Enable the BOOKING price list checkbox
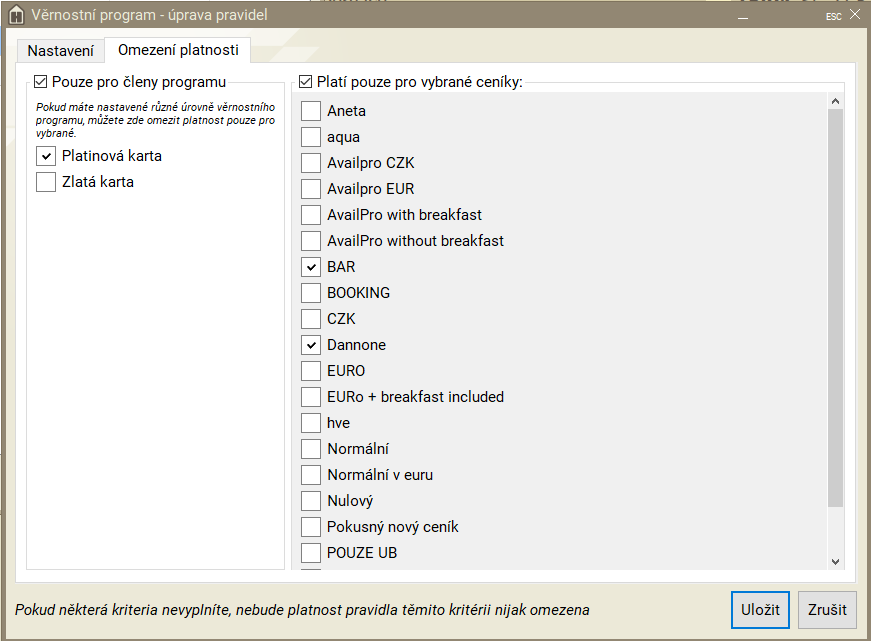 coord(311,293)
